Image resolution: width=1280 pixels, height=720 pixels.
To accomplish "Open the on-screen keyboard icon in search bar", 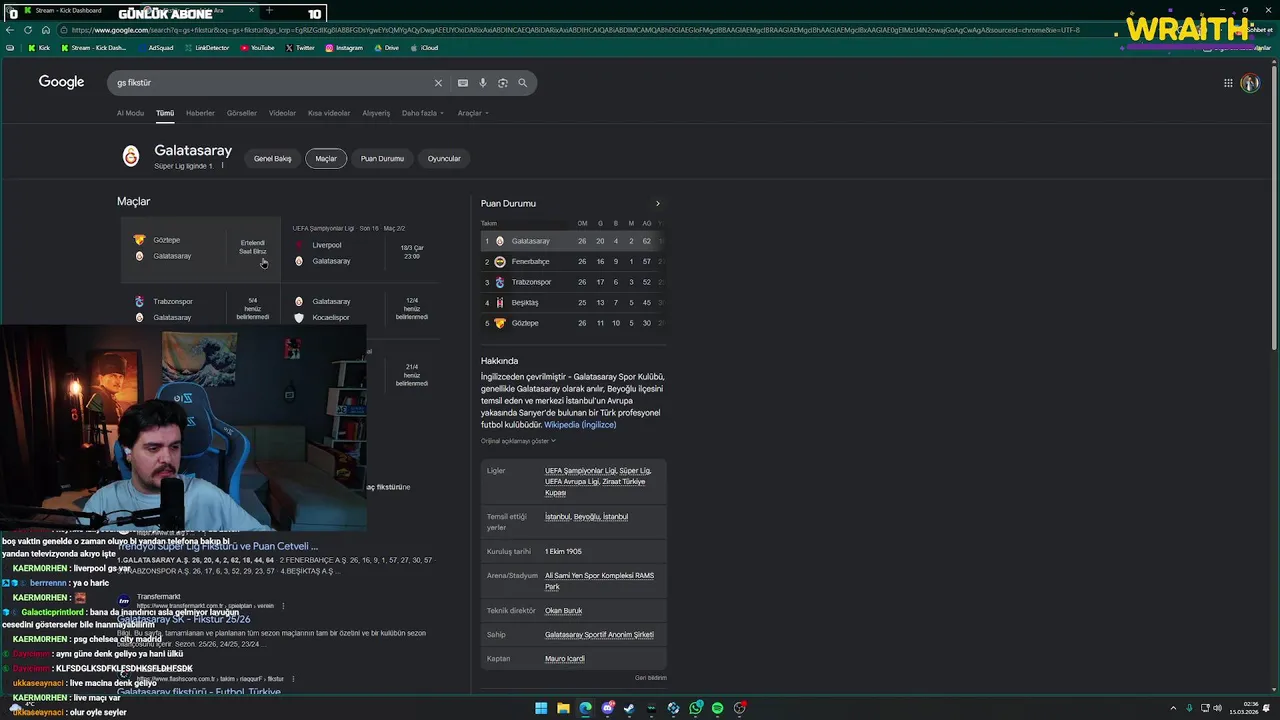I will coord(463,83).
